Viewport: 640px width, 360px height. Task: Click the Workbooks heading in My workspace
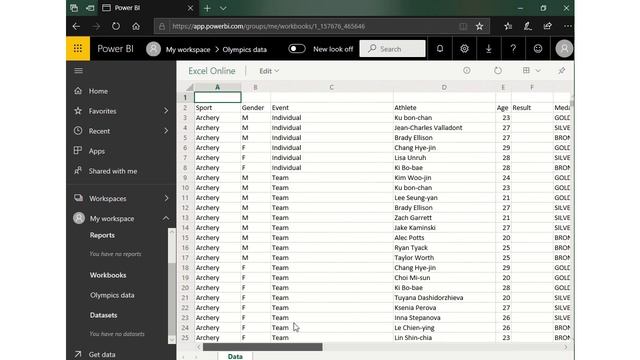[108, 275]
